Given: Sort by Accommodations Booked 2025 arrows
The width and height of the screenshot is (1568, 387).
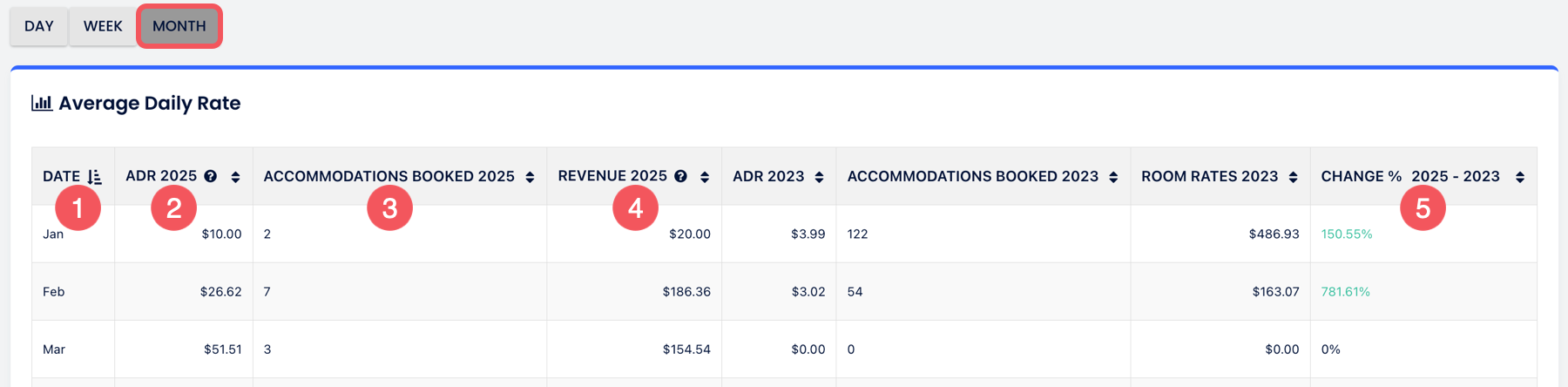Looking at the screenshot, I should (x=530, y=177).
